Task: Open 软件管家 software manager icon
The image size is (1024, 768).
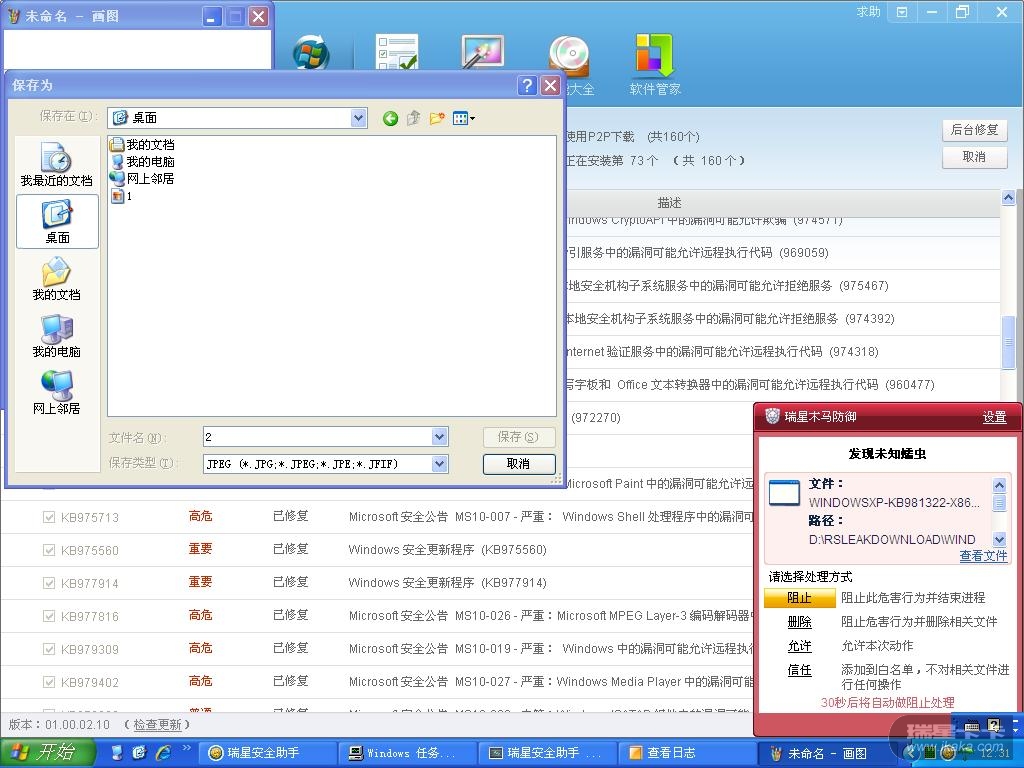Action: click(x=655, y=65)
